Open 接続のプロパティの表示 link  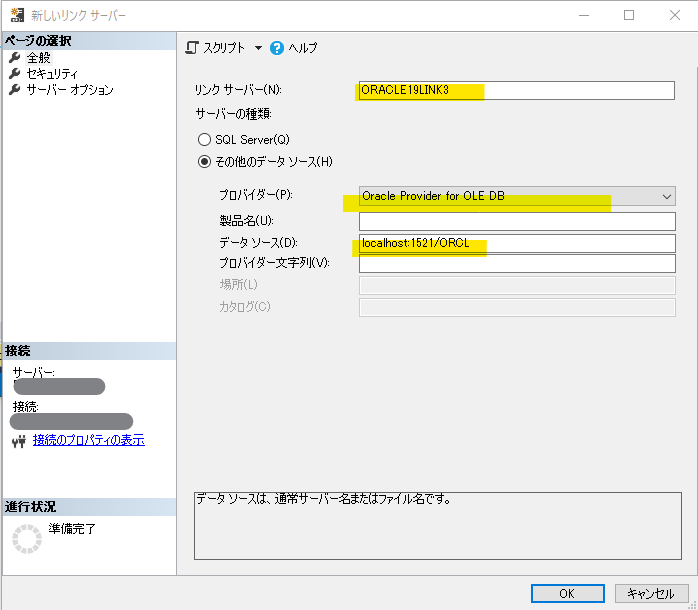coord(88,440)
